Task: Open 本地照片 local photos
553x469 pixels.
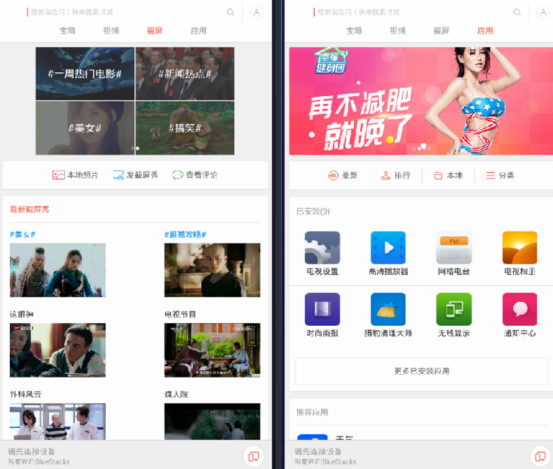Action: pos(75,175)
